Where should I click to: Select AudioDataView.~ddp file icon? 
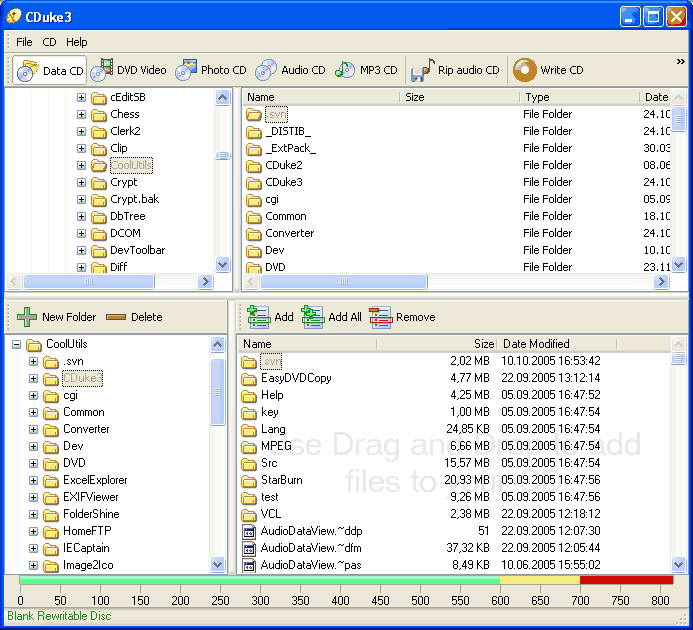(x=249, y=531)
